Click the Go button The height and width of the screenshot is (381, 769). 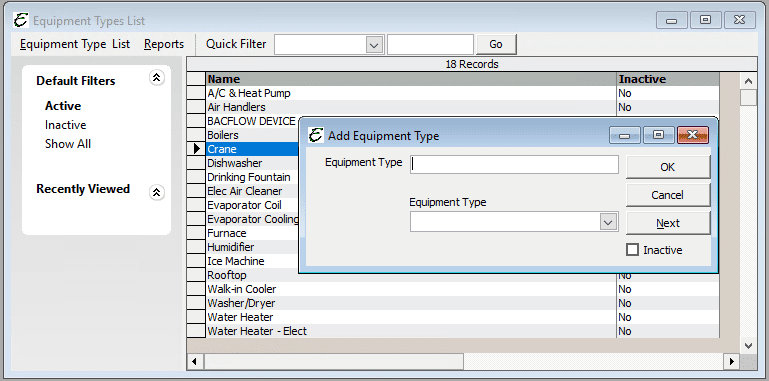[496, 44]
